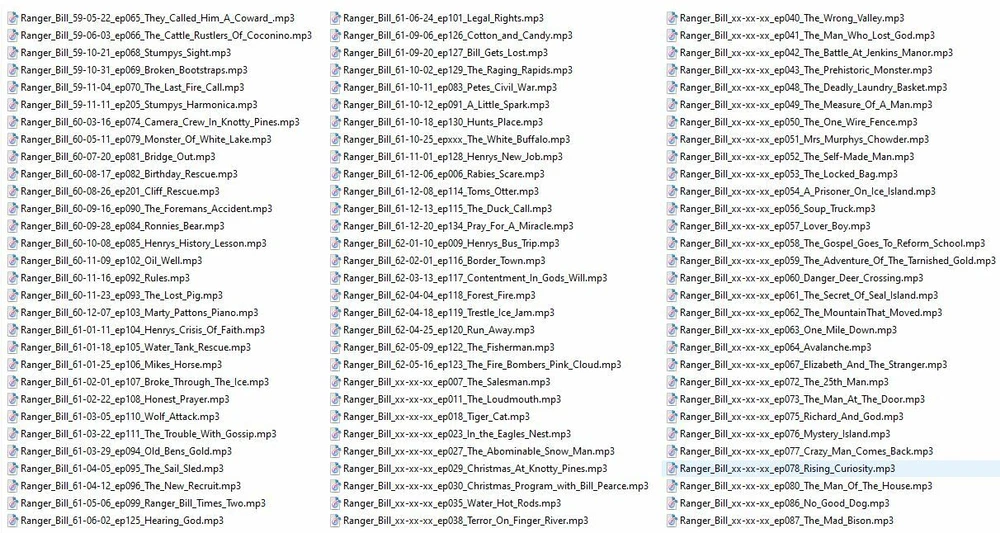Click the Henrys_Crisis_Of_Faith.mp3 filename

132,330
